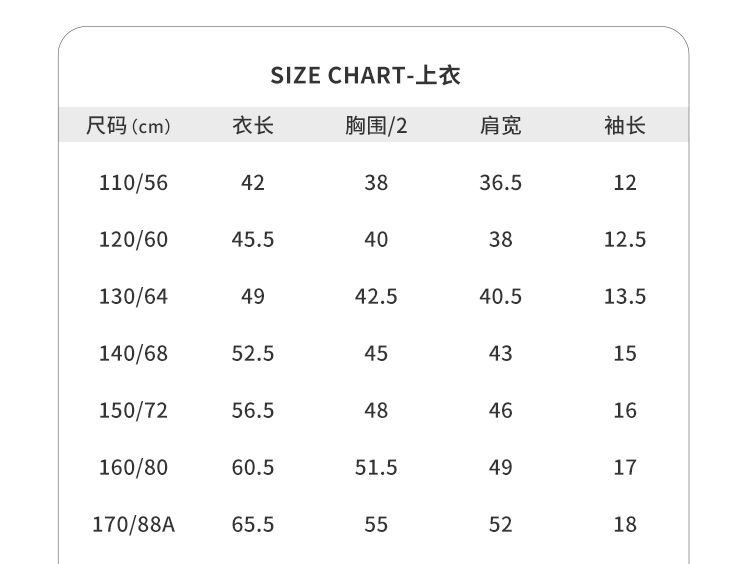Select the 36.5 肩宽 value
The image size is (750, 564).
coord(500,183)
